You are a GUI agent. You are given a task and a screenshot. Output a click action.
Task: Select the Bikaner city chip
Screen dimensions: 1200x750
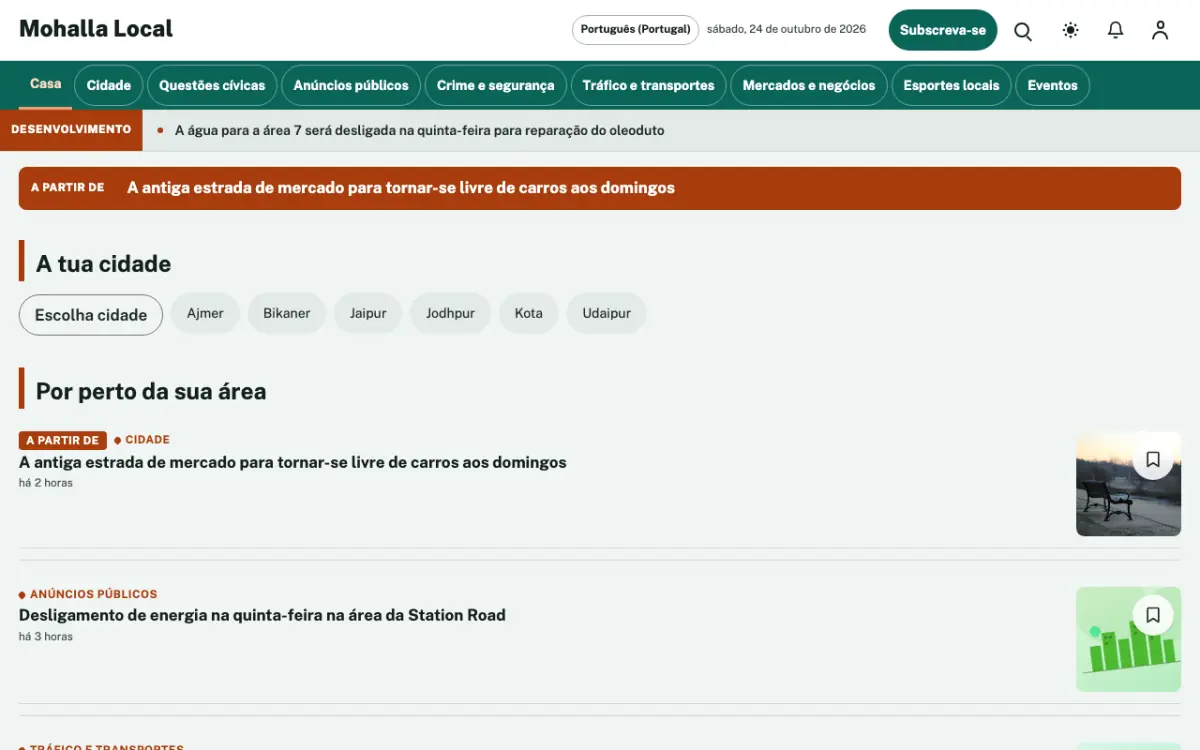pyautogui.click(x=287, y=313)
